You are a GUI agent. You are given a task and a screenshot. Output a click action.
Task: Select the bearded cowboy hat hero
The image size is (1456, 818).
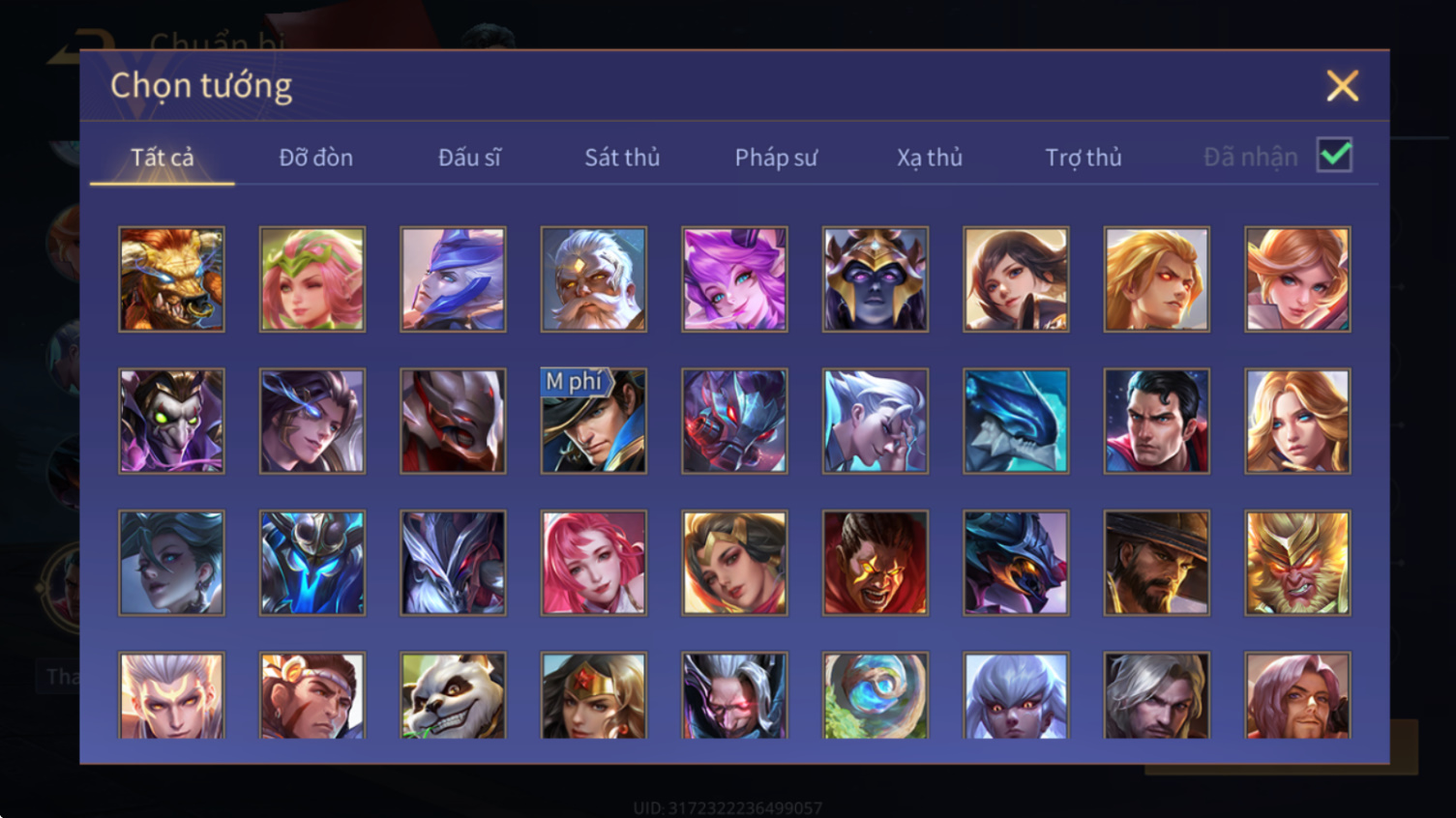coord(1156,563)
